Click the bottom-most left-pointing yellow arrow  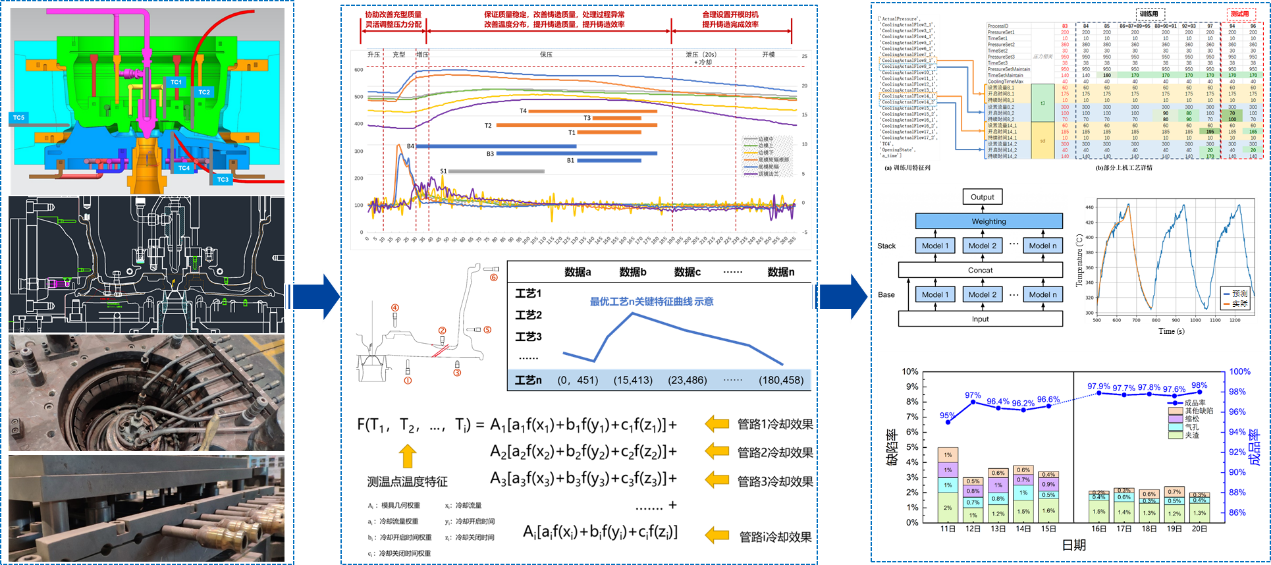point(717,536)
